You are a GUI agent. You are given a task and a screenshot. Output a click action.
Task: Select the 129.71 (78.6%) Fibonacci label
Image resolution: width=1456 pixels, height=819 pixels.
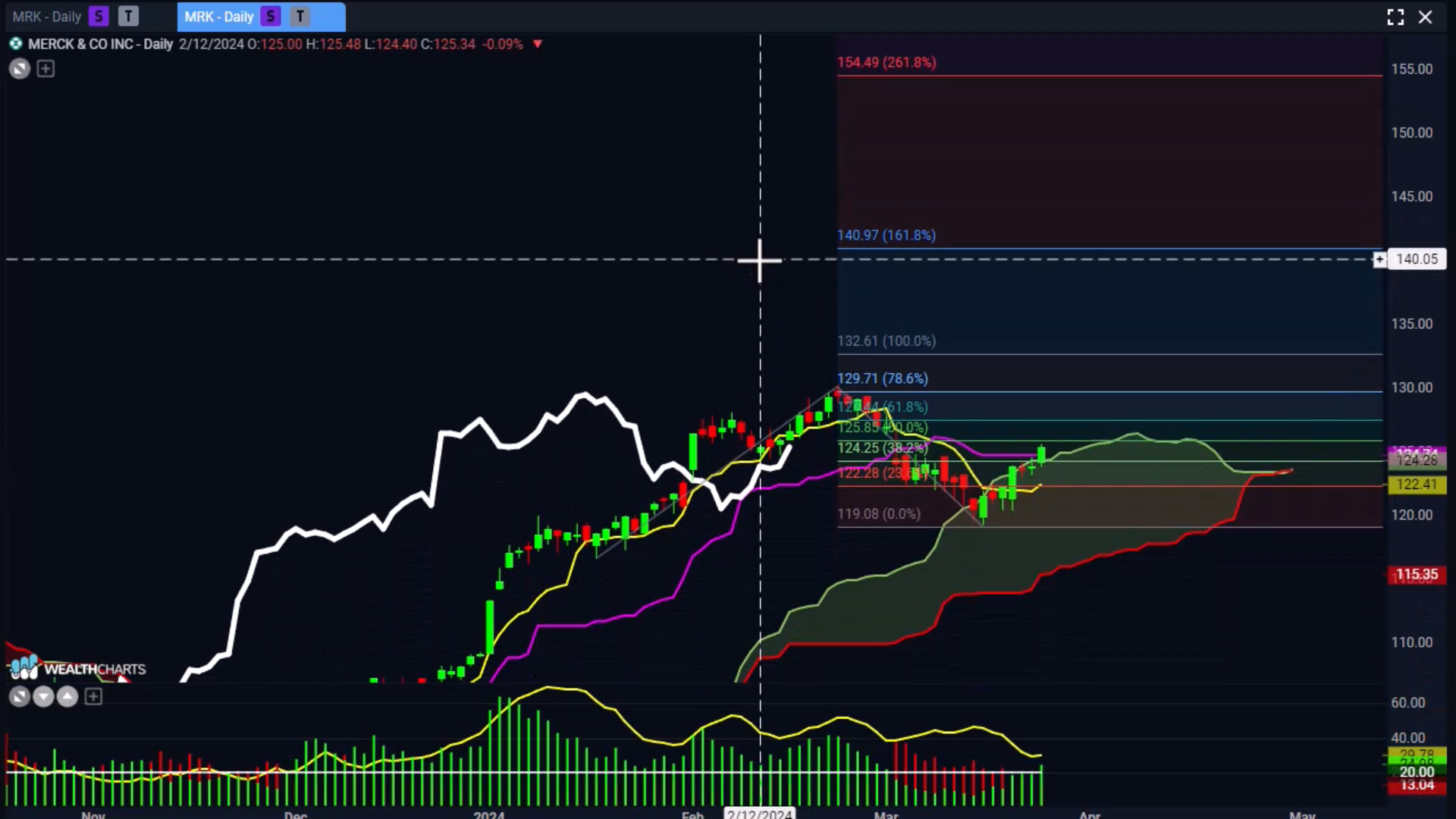click(883, 378)
